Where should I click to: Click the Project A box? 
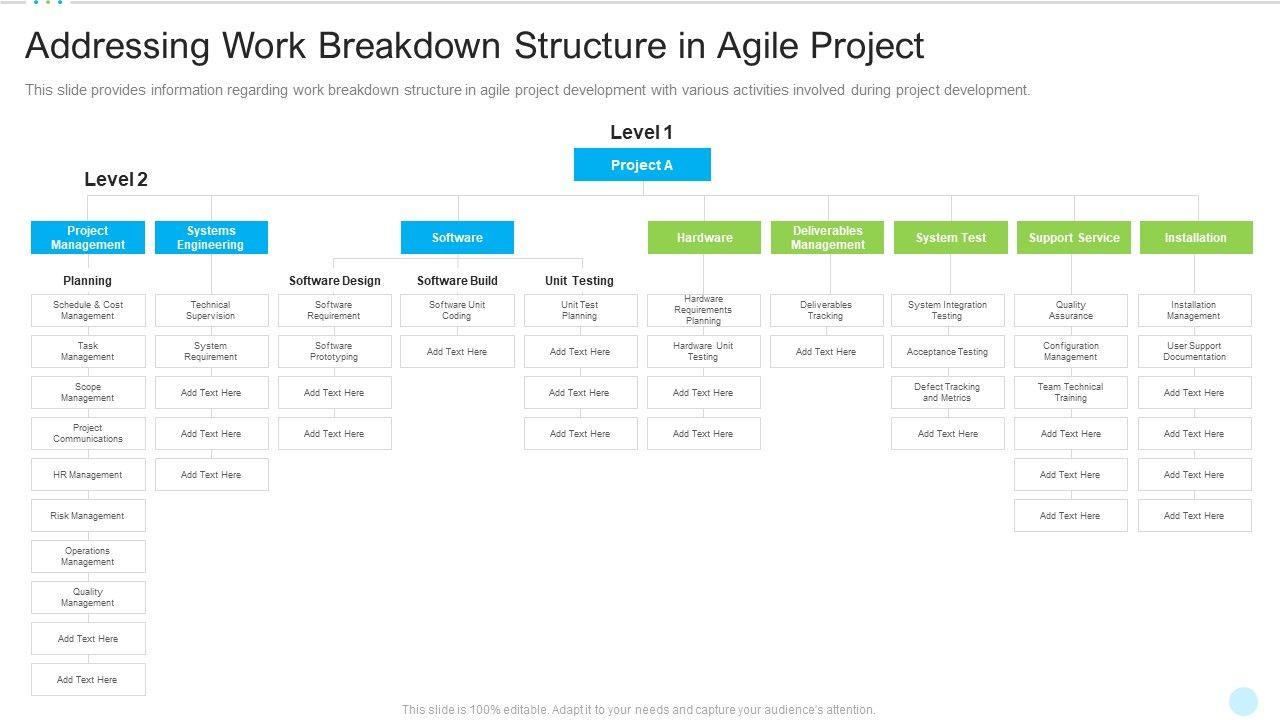pyautogui.click(x=642, y=165)
